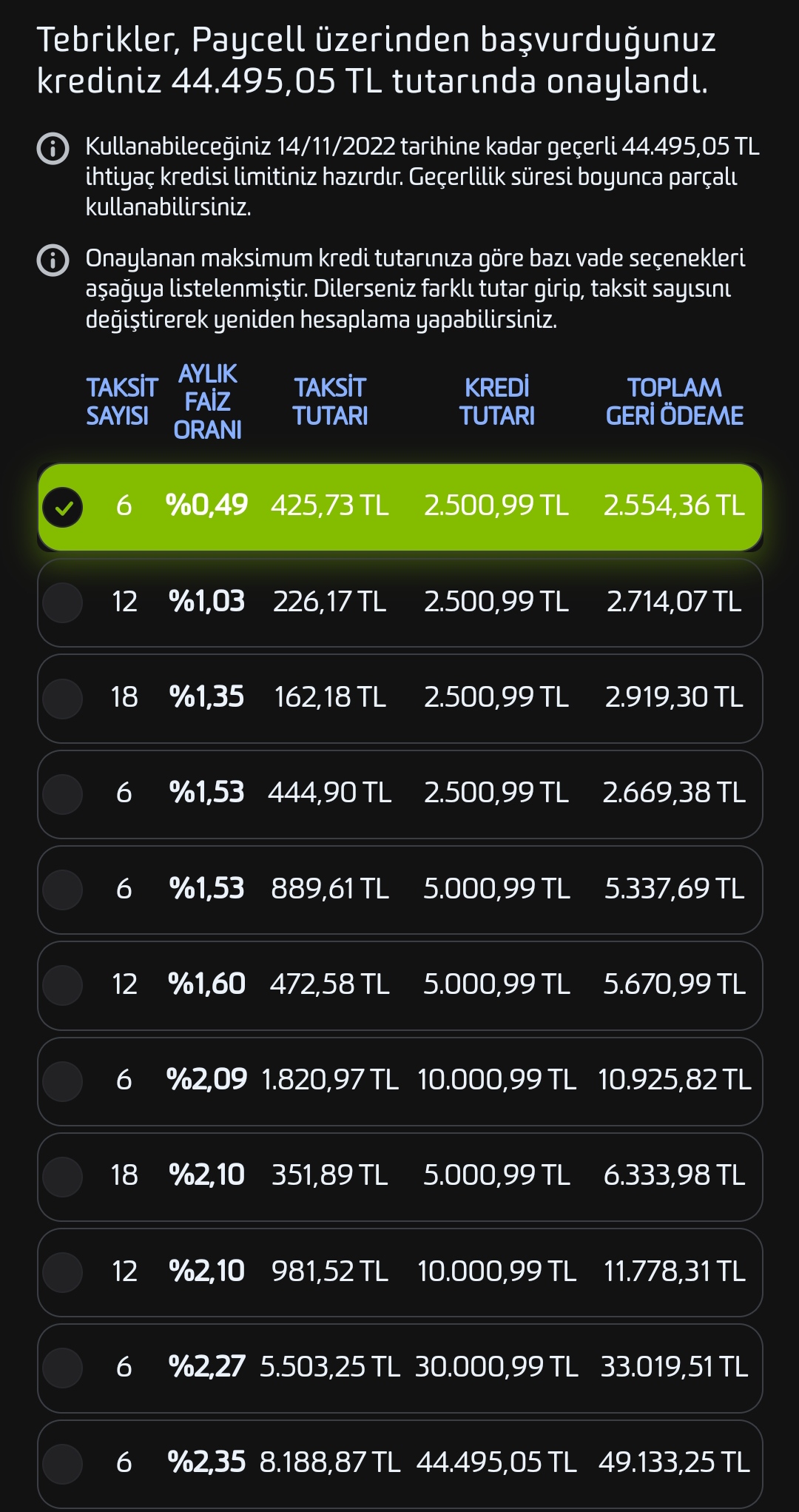
Task: Select radio for 30.000,99 TL loan
Action: click(63, 1367)
